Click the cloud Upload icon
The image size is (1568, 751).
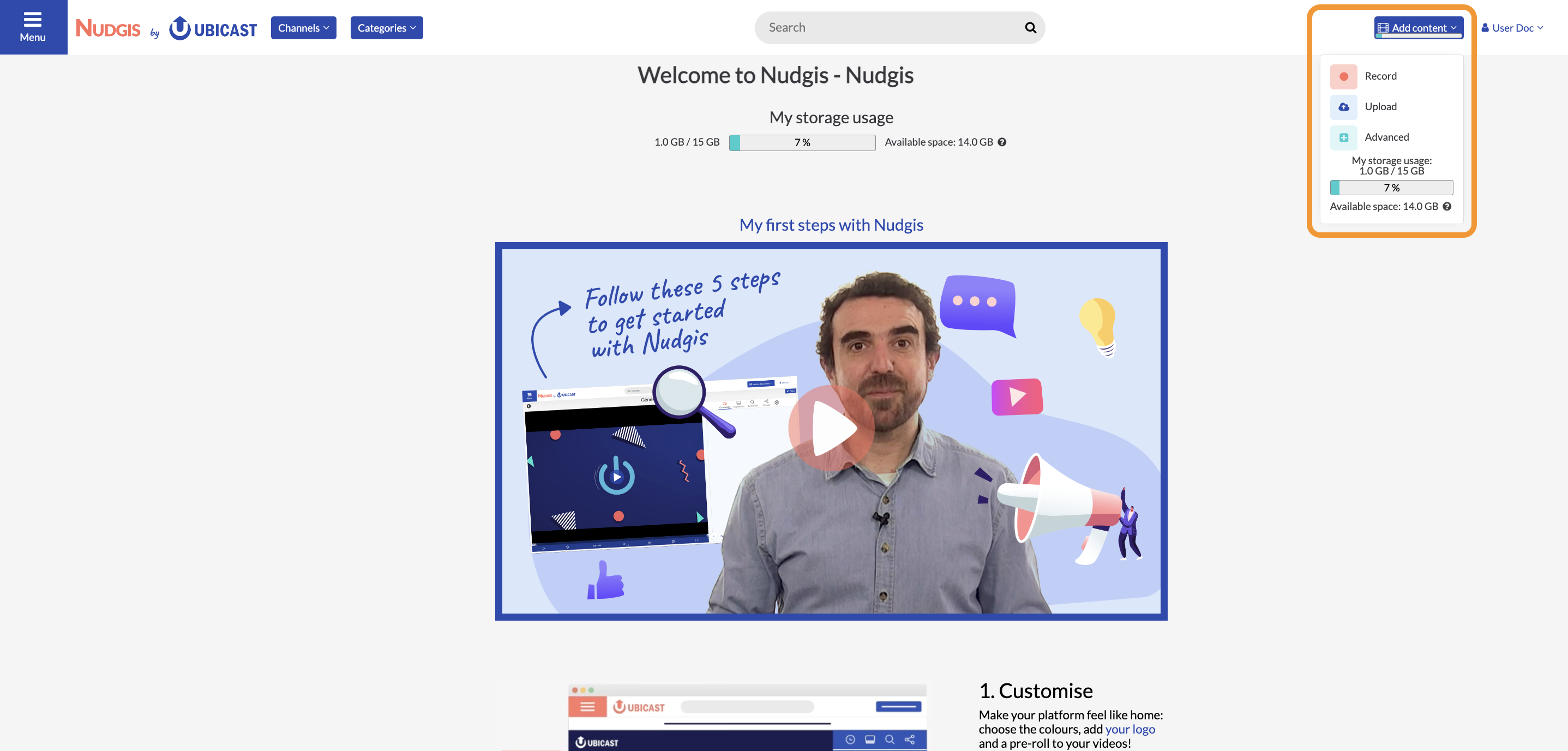pyautogui.click(x=1343, y=107)
